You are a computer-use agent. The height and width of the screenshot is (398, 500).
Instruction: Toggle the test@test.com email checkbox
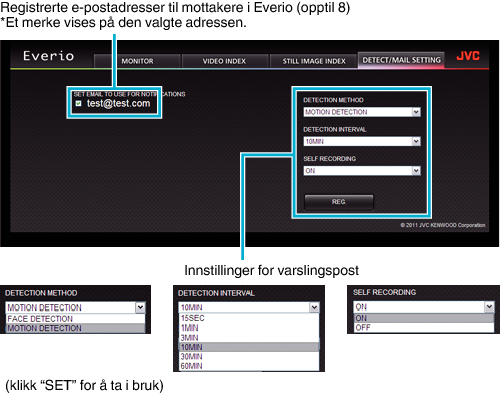[78, 103]
